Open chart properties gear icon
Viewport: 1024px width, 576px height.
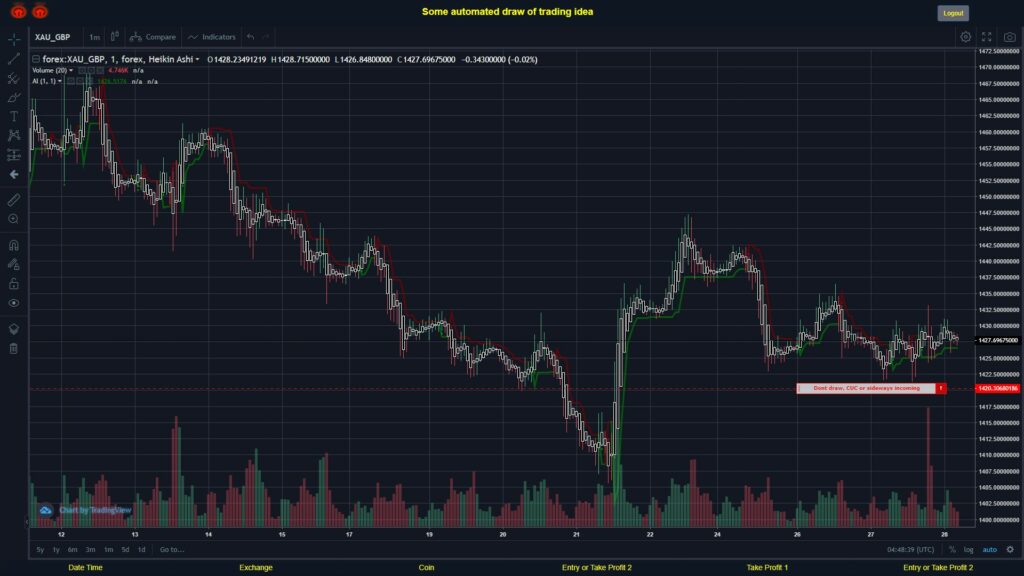click(x=965, y=37)
